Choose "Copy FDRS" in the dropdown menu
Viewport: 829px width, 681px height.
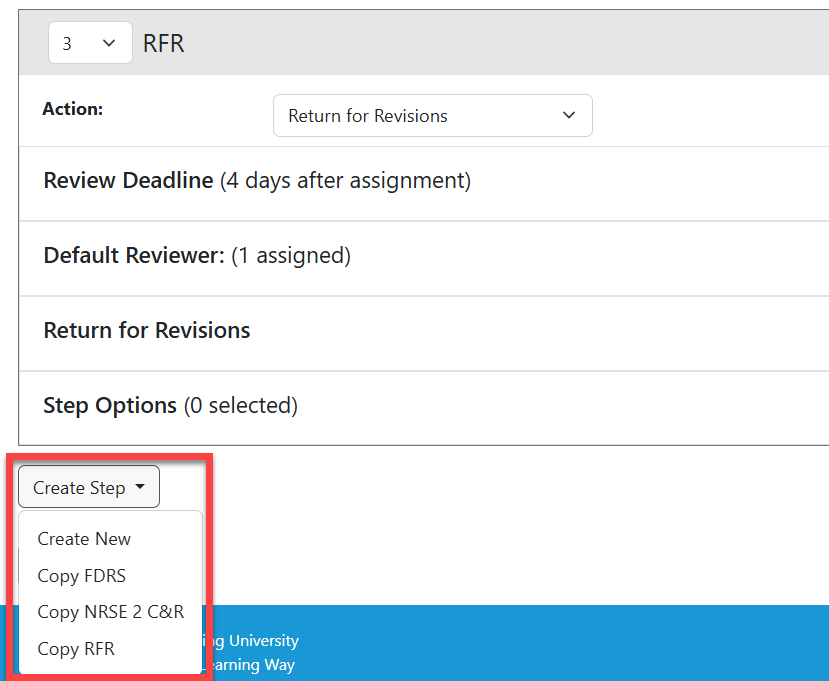tap(81, 575)
